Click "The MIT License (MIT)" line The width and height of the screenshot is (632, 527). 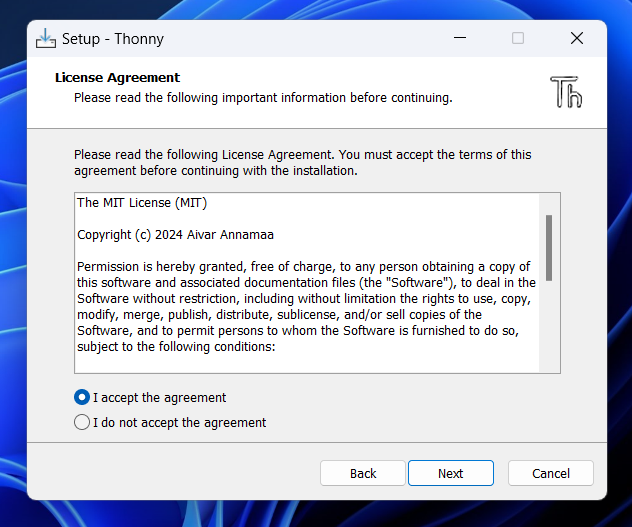pos(142,203)
